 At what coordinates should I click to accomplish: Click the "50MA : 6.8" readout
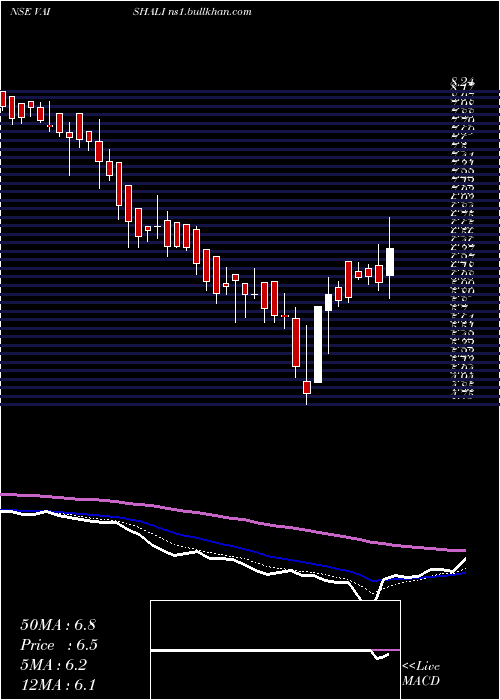[58, 625]
